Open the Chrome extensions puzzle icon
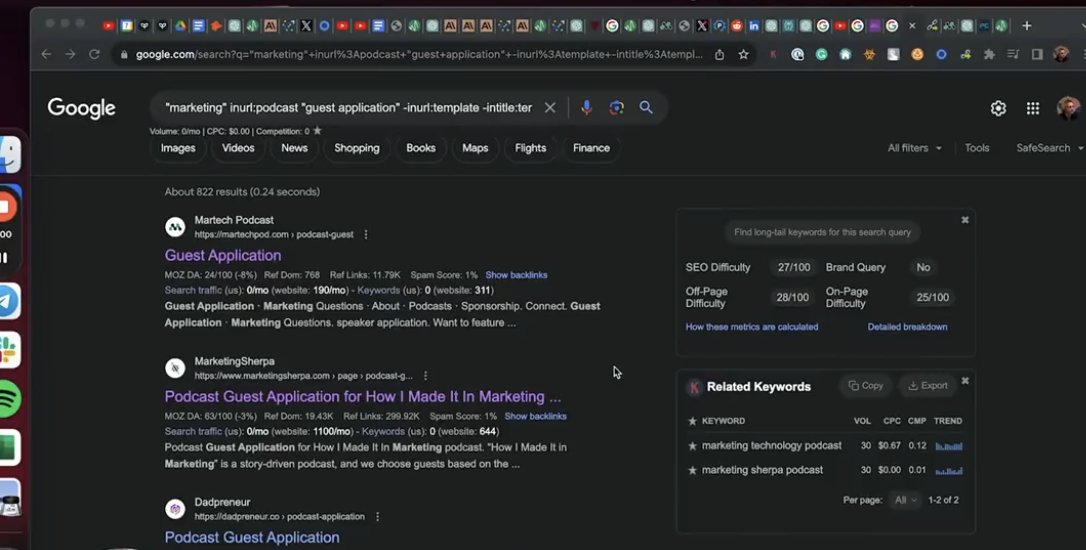This screenshot has height=550, width=1086. tap(989, 54)
